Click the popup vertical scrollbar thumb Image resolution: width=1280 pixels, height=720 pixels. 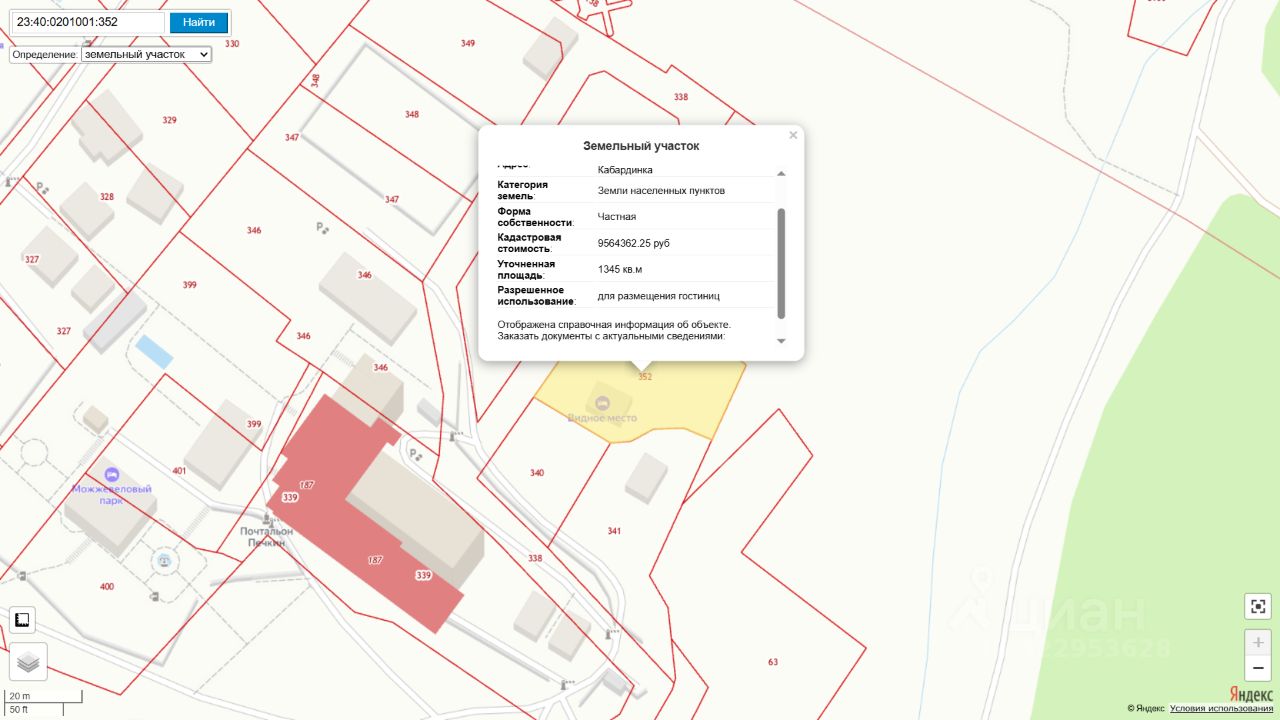pos(781,263)
